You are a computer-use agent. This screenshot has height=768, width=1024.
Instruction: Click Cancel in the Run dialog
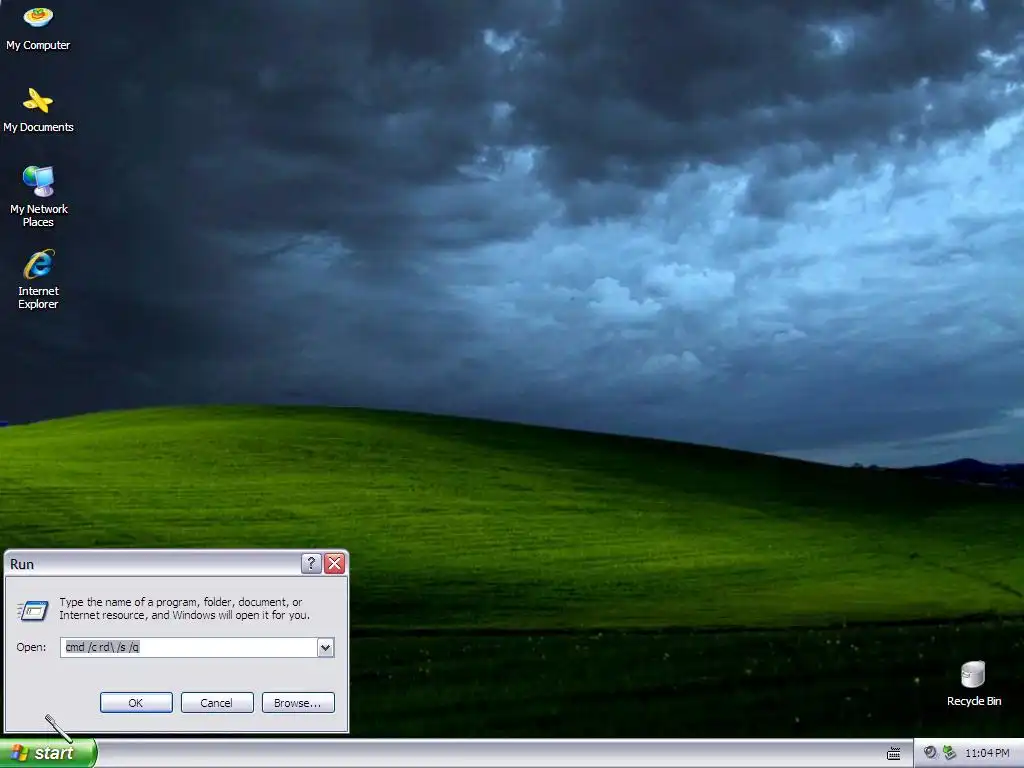[217, 703]
